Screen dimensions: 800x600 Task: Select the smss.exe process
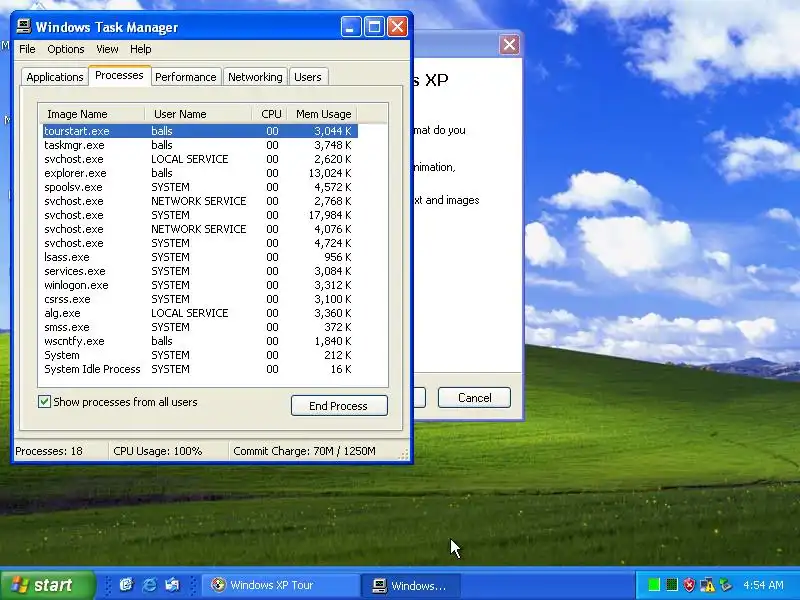(200, 327)
